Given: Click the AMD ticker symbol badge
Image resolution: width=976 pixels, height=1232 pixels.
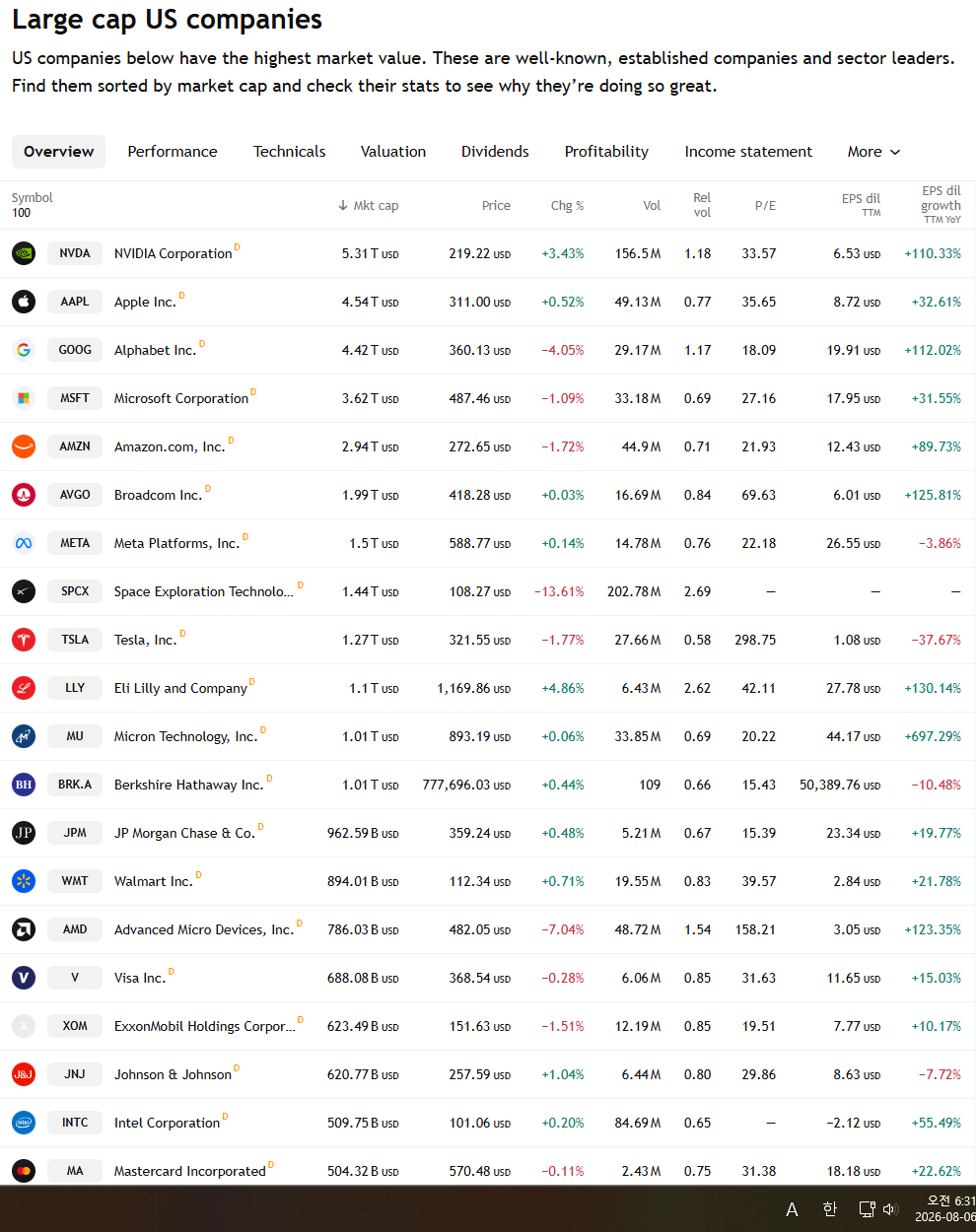Looking at the screenshot, I should point(75,929).
